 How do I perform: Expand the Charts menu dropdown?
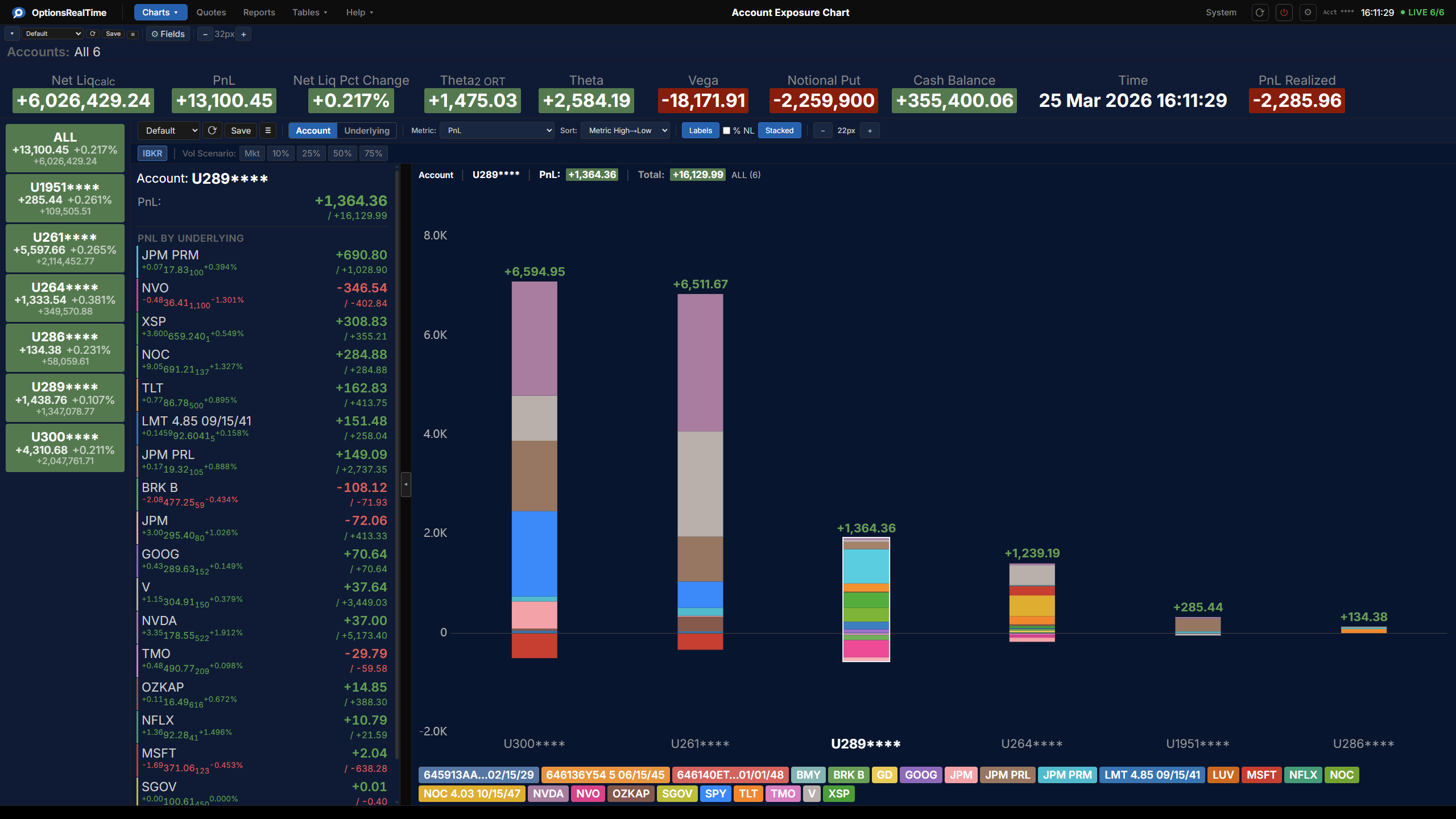click(160, 13)
